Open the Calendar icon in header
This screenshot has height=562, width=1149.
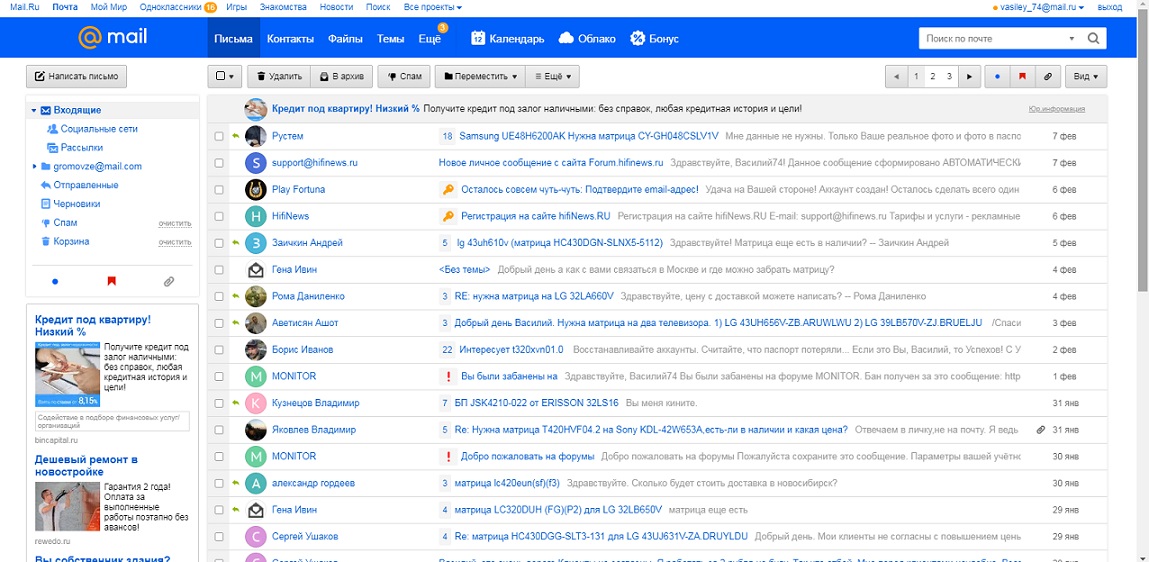pos(478,38)
